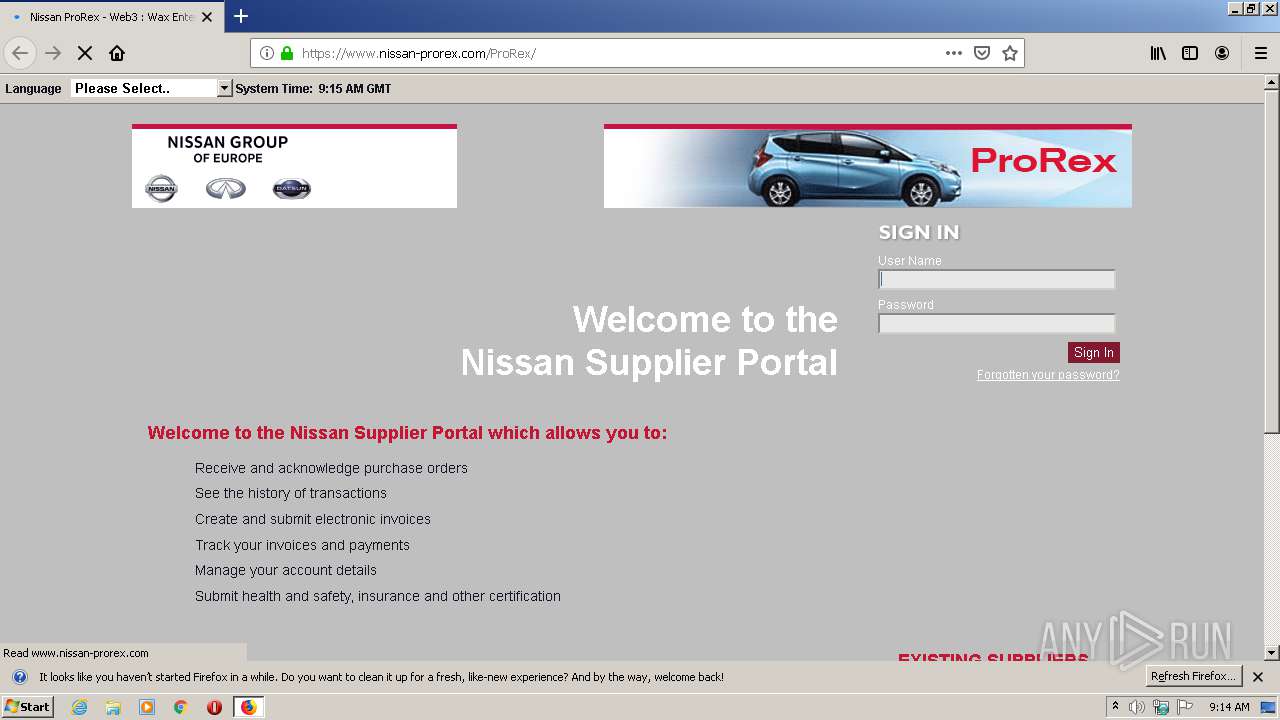Screen dimensions: 1280x720
Task: Close the Nissan ProRex tab
Action: point(207,17)
